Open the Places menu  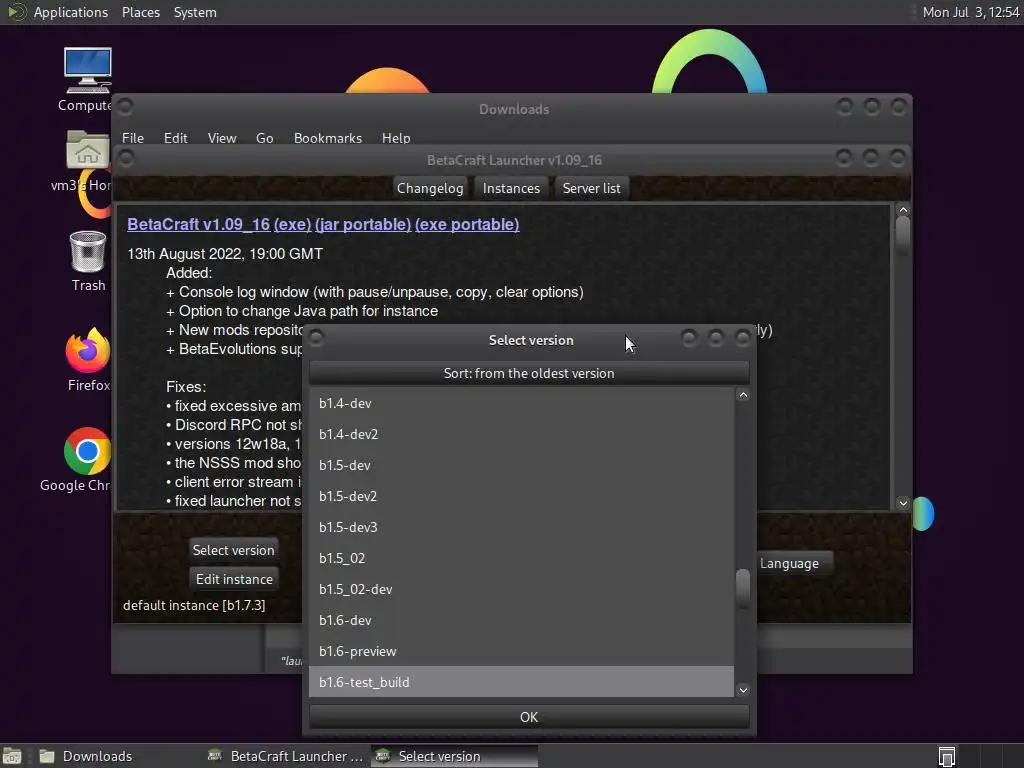141,12
